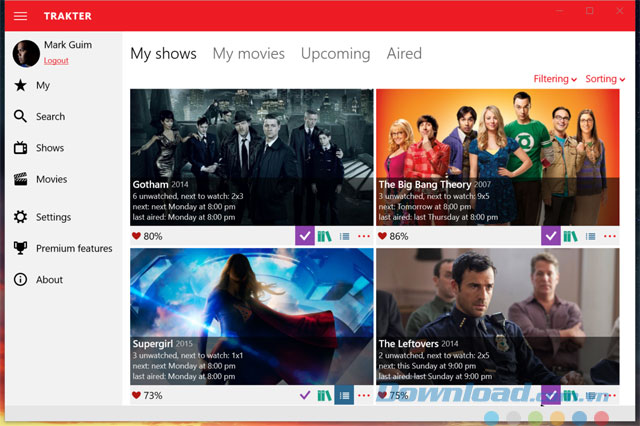Viewport: 640px width, 426px height.
Task: Open The Leftovers show poster
Action: [498, 316]
